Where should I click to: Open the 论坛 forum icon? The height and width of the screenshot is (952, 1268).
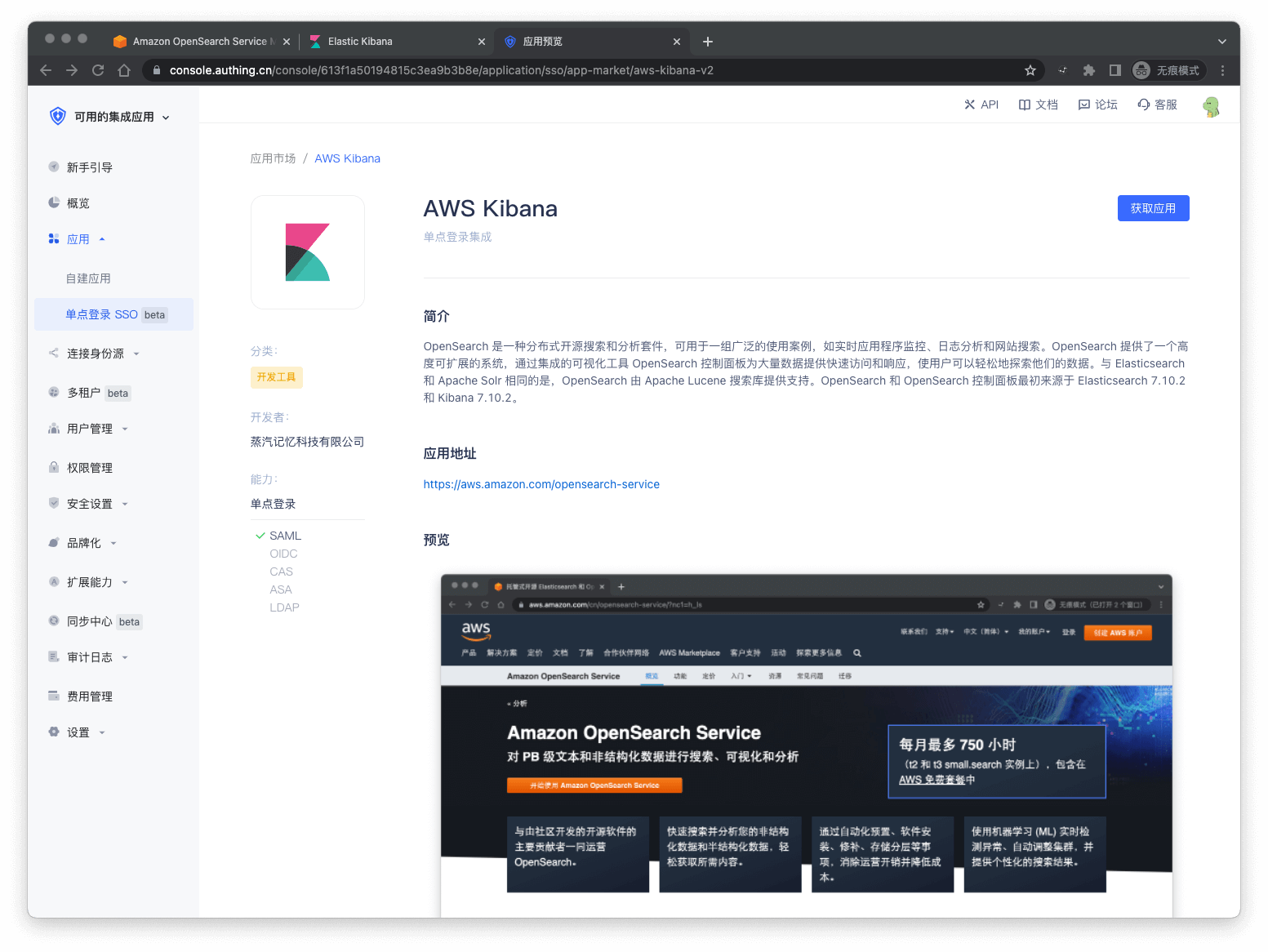[x=1097, y=105]
